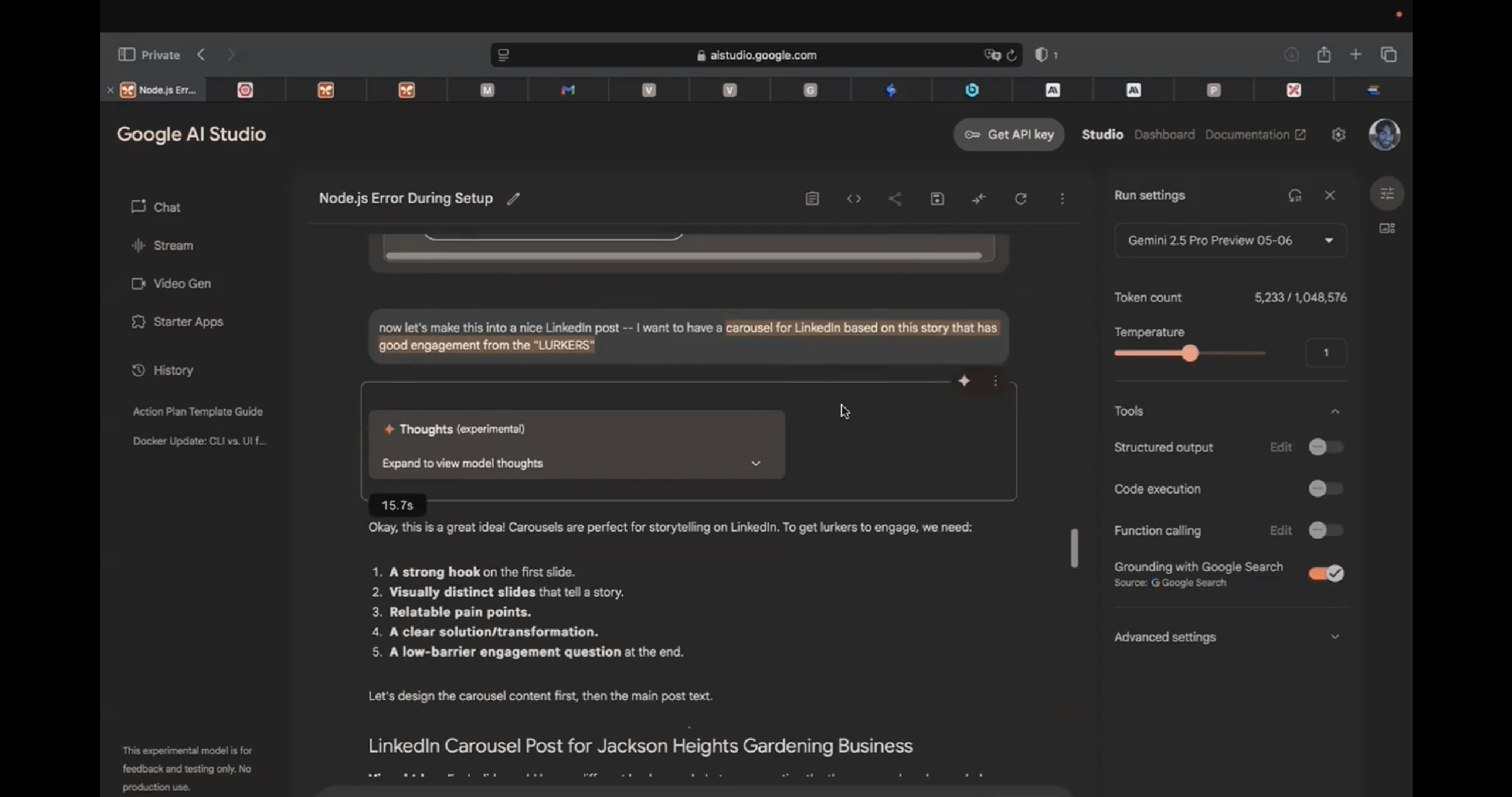Open the Gemini 2.5 Pro model dropdown
This screenshot has height=797, width=1512.
pos(1230,241)
